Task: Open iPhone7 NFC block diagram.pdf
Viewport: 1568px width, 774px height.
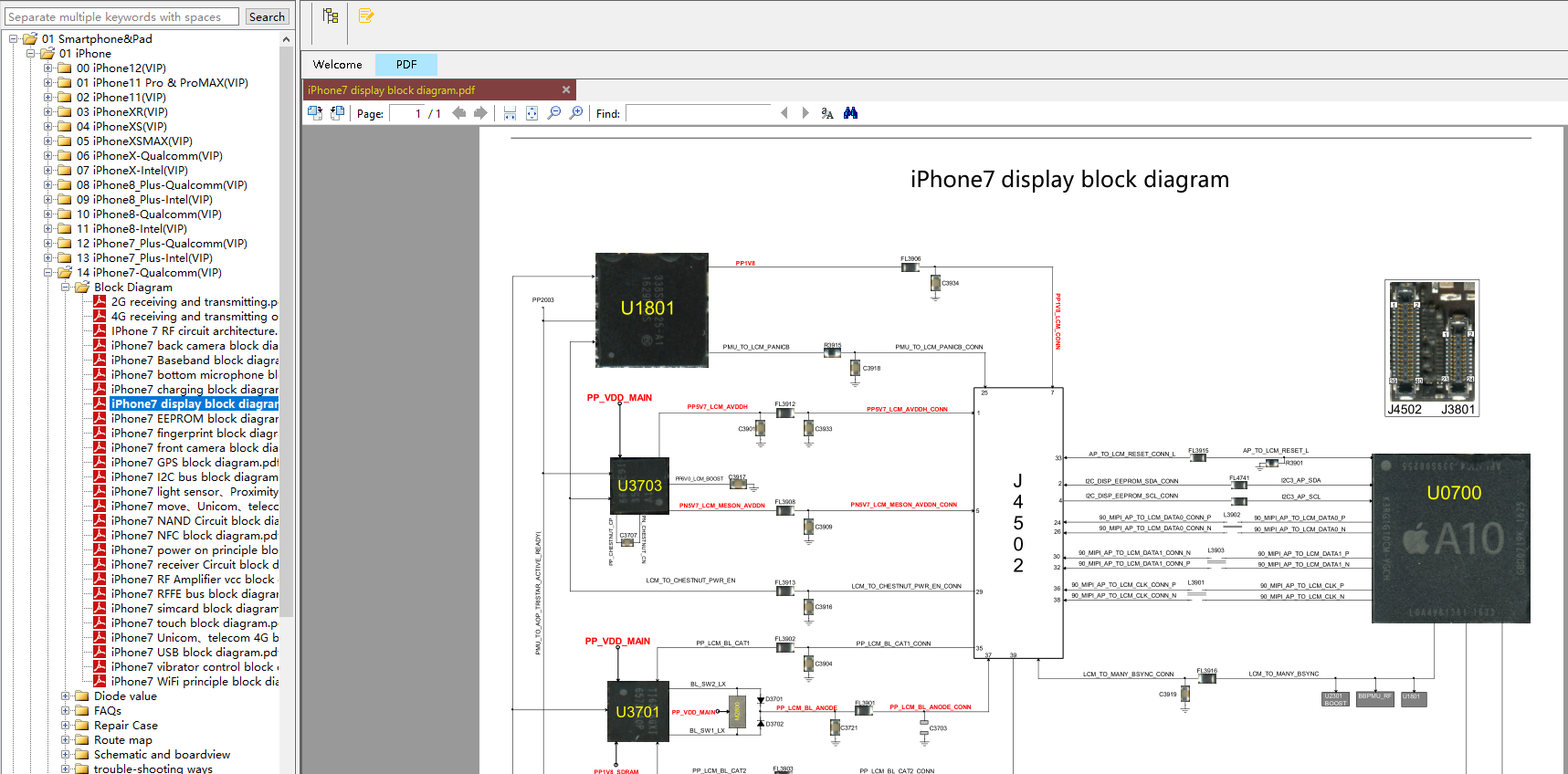Action: pos(195,536)
